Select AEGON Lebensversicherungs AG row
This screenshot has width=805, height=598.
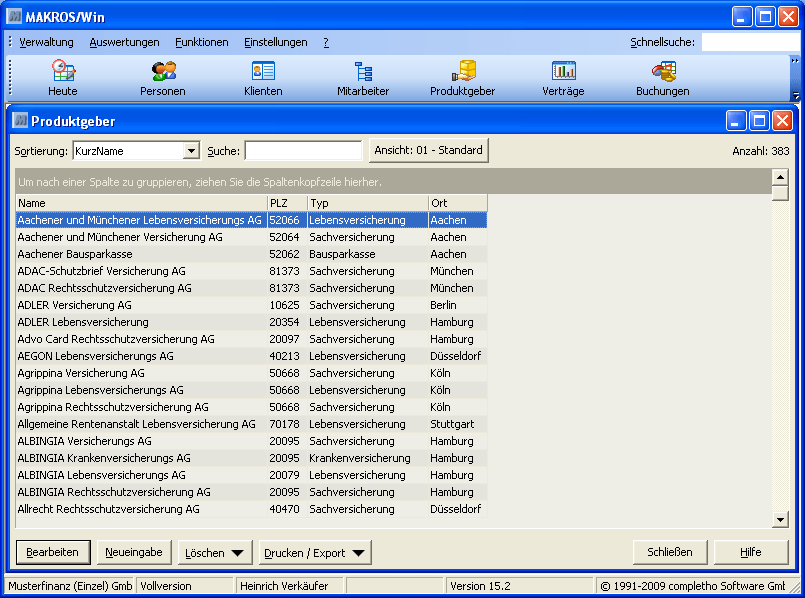251,356
